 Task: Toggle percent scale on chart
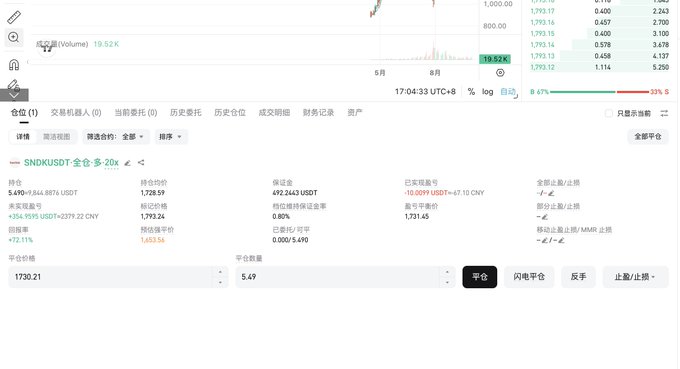click(471, 91)
